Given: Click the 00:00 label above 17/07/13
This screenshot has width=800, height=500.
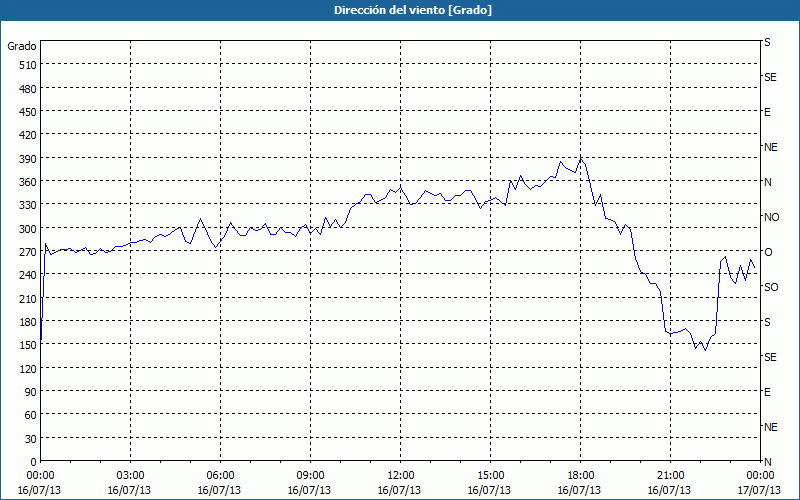Looking at the screenshot, I should coord(760,476).
